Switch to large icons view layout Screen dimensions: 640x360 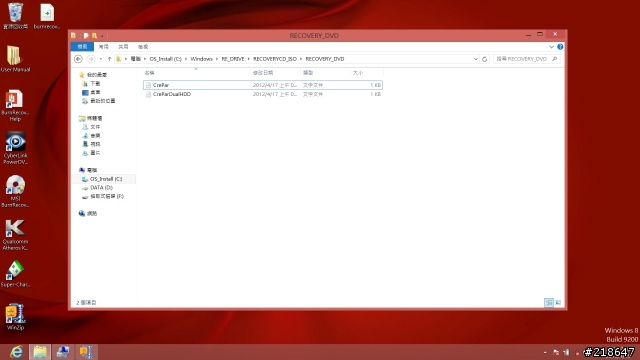click(558, 302)
